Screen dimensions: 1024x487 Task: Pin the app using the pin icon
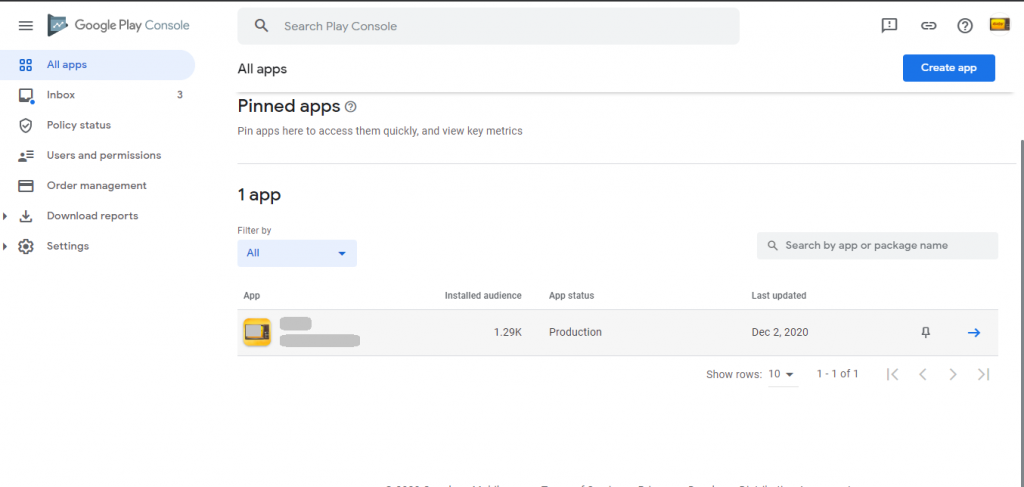[x=925, y=332]
